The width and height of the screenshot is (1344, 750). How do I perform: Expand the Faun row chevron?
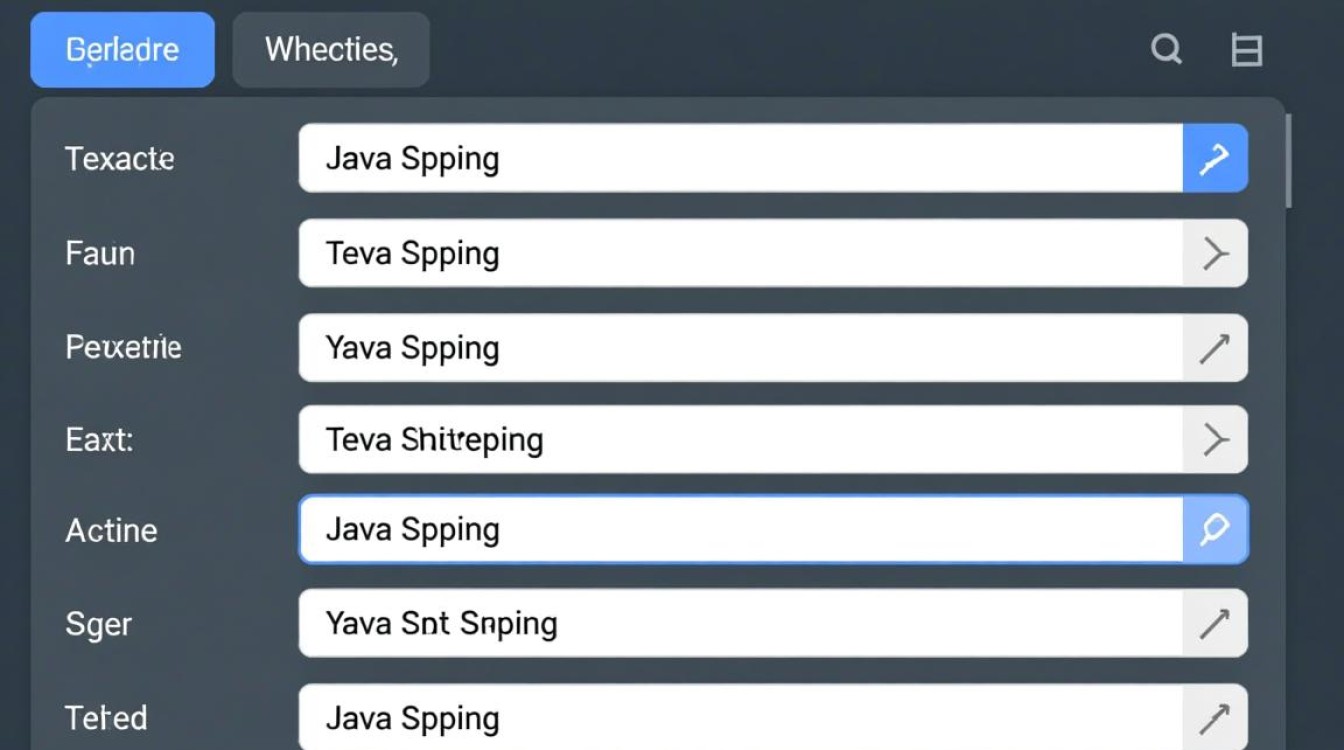[x=1215, y=254]
